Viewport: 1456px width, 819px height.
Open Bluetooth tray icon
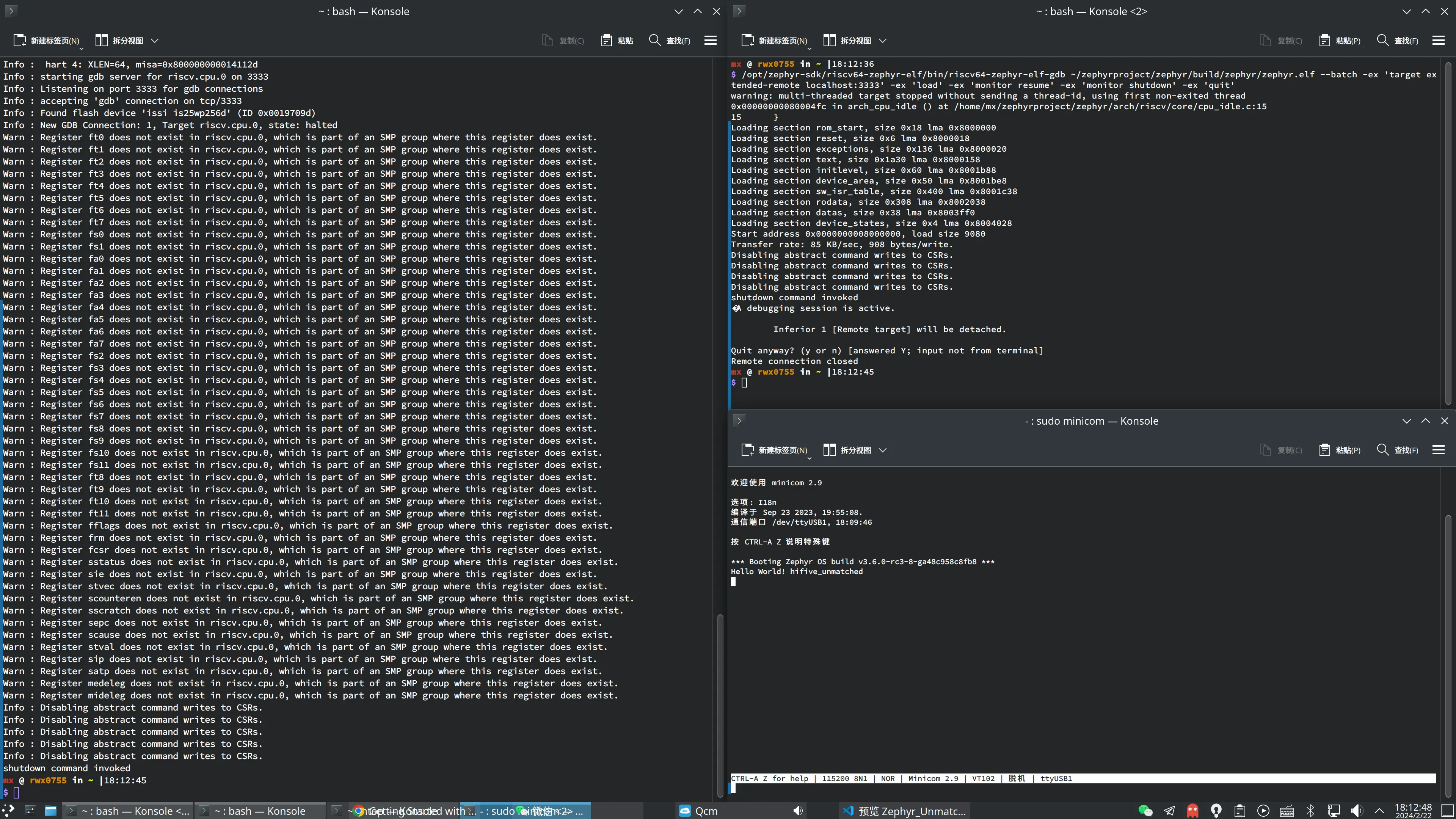click(x=1311, y=811)
